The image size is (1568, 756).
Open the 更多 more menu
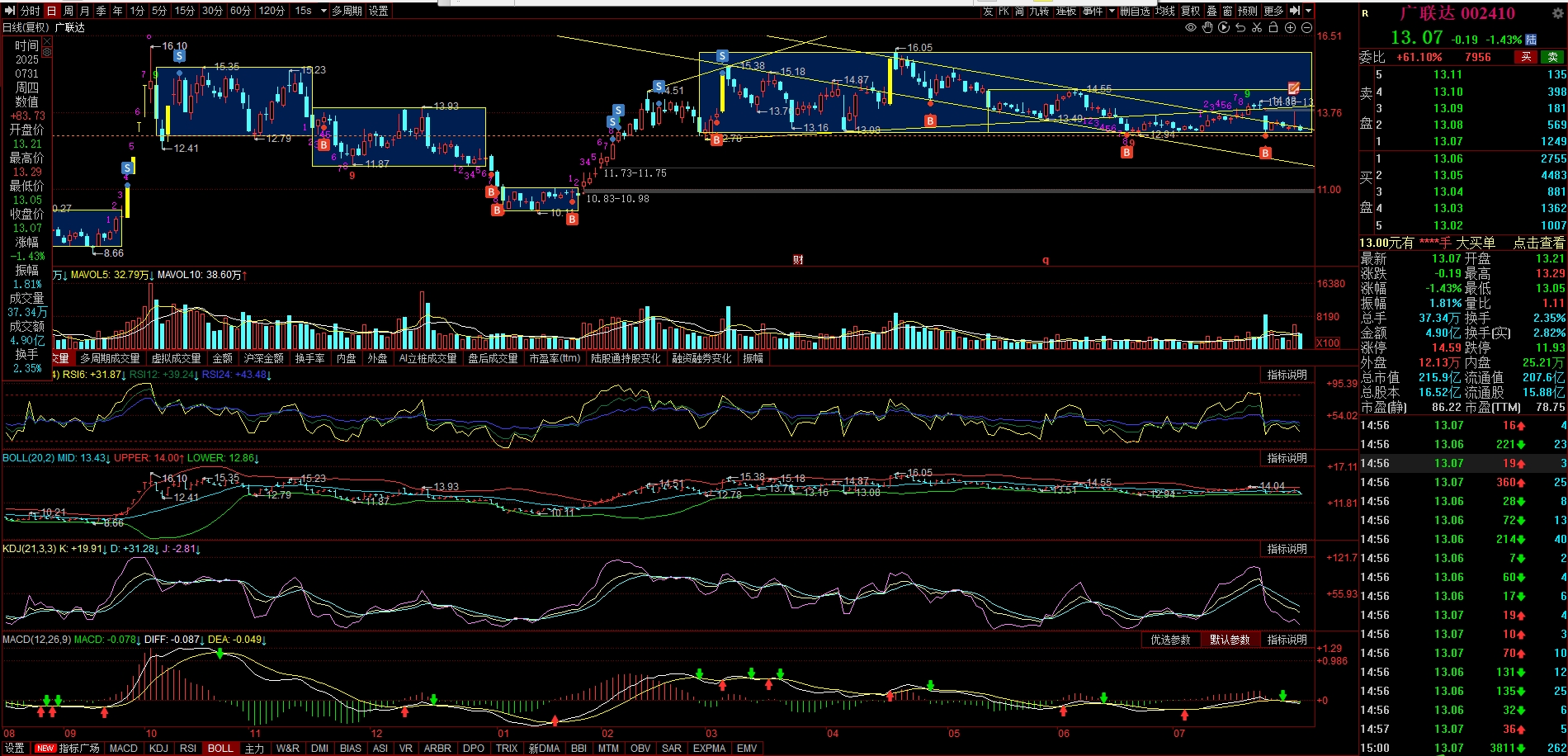click(1273, 11)
